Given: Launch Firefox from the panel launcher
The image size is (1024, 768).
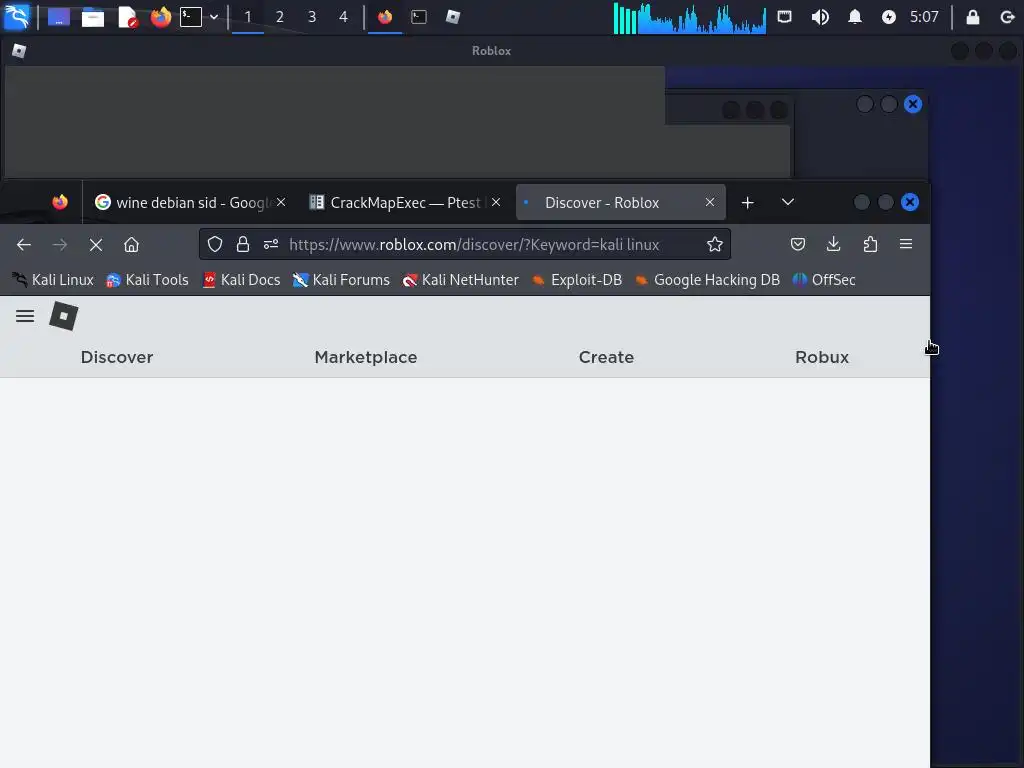Looking at the screenshot, I should point(161,16).
